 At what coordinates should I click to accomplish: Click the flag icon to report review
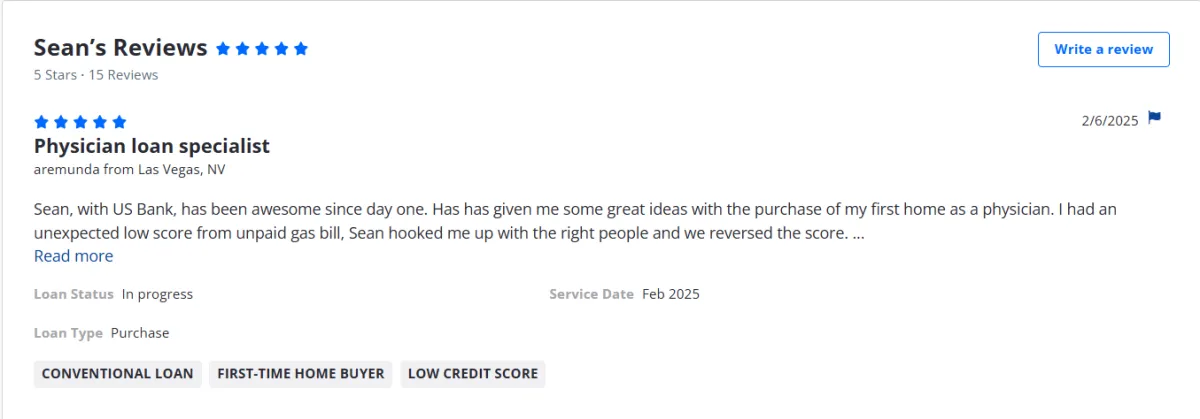click(x=1154, y=119)
